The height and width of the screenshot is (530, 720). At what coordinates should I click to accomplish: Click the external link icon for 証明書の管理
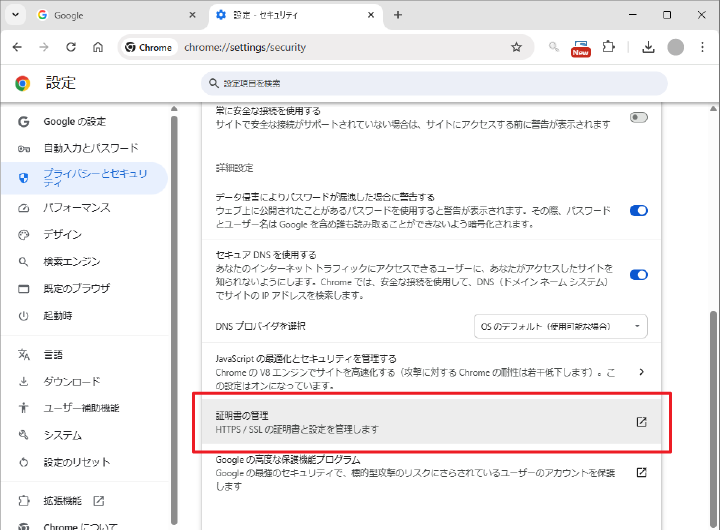pyautogui.click(x=642, y=422)
